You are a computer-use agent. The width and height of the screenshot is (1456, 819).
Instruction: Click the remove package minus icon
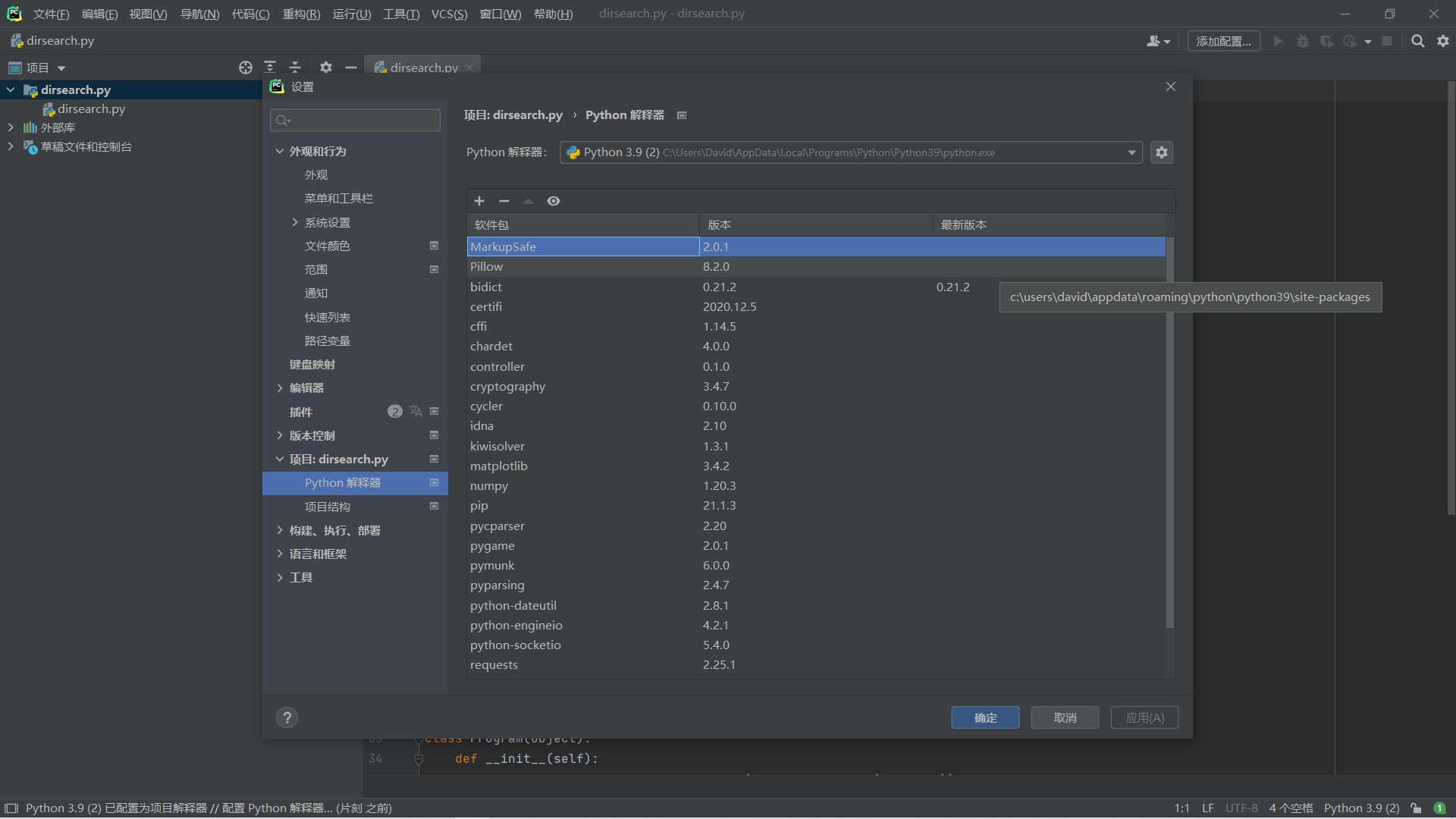(x=504, y=201)
